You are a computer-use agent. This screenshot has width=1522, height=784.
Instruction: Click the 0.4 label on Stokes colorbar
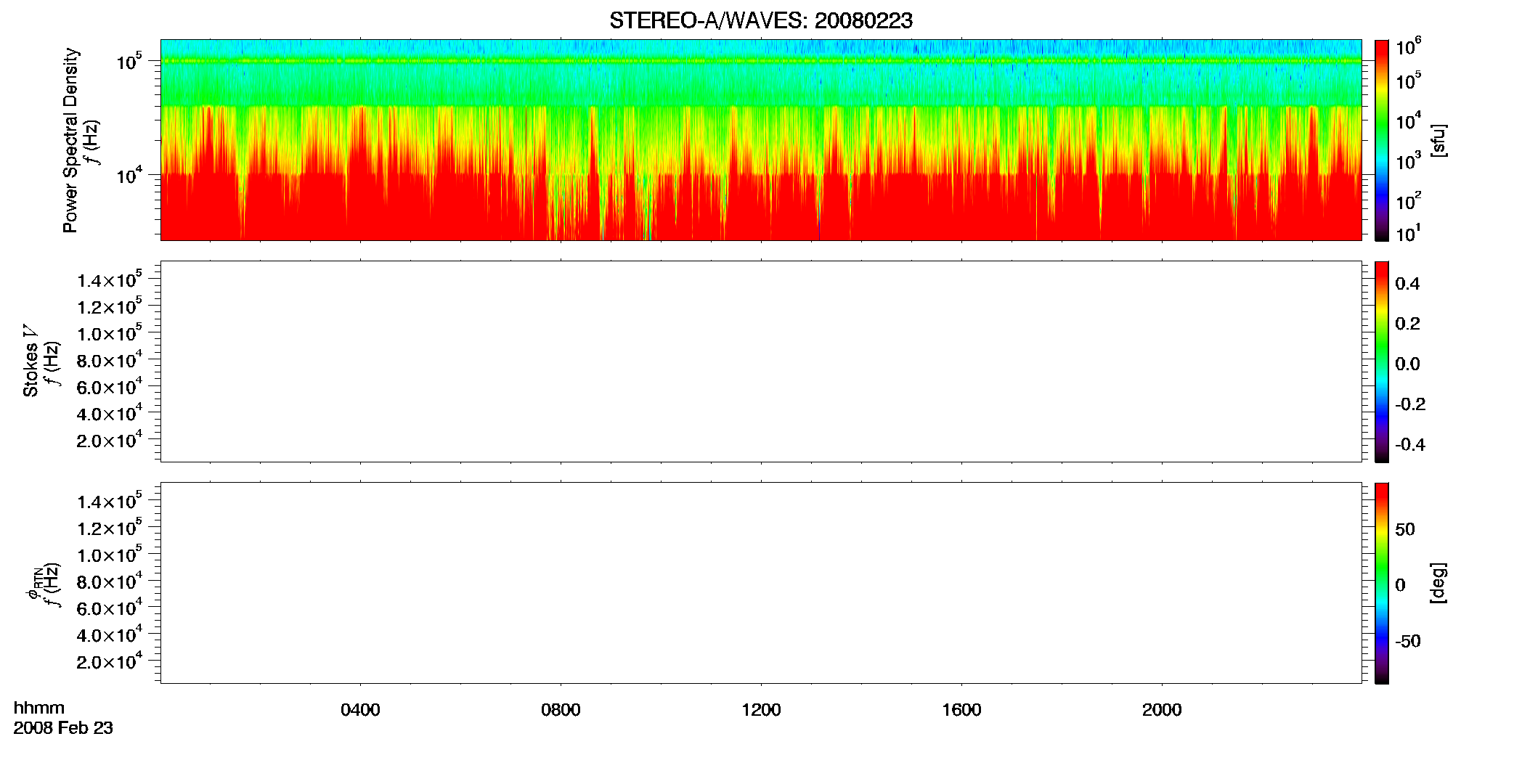coord(1407,284)
